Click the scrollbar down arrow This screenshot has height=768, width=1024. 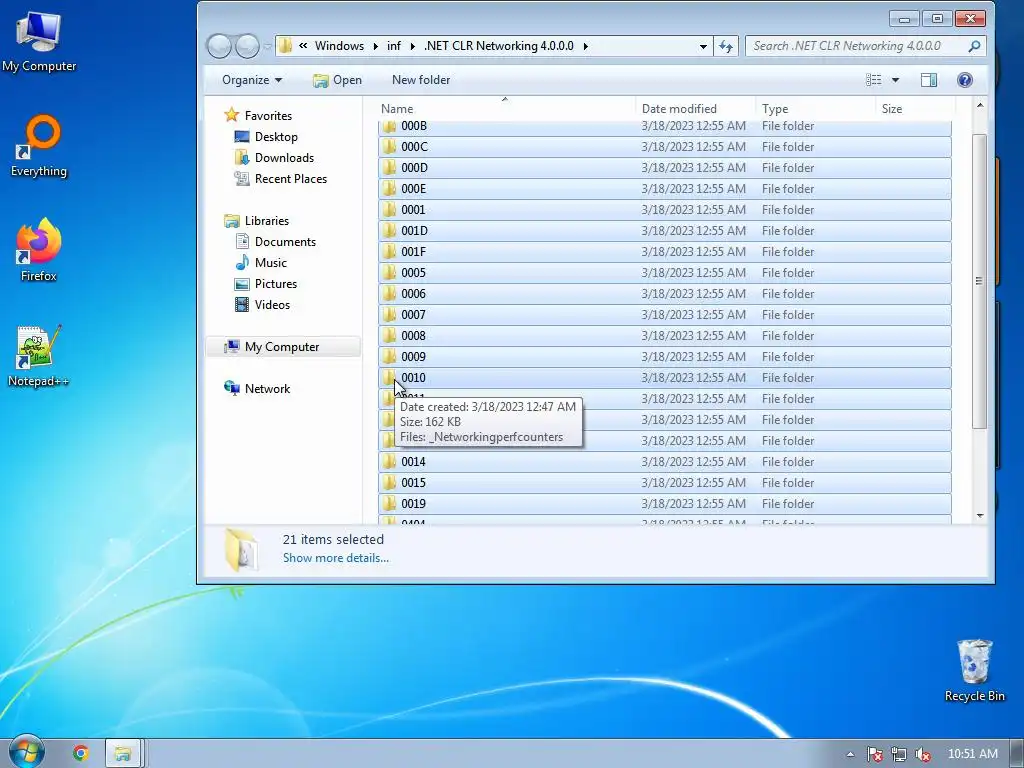click(980, 516)
